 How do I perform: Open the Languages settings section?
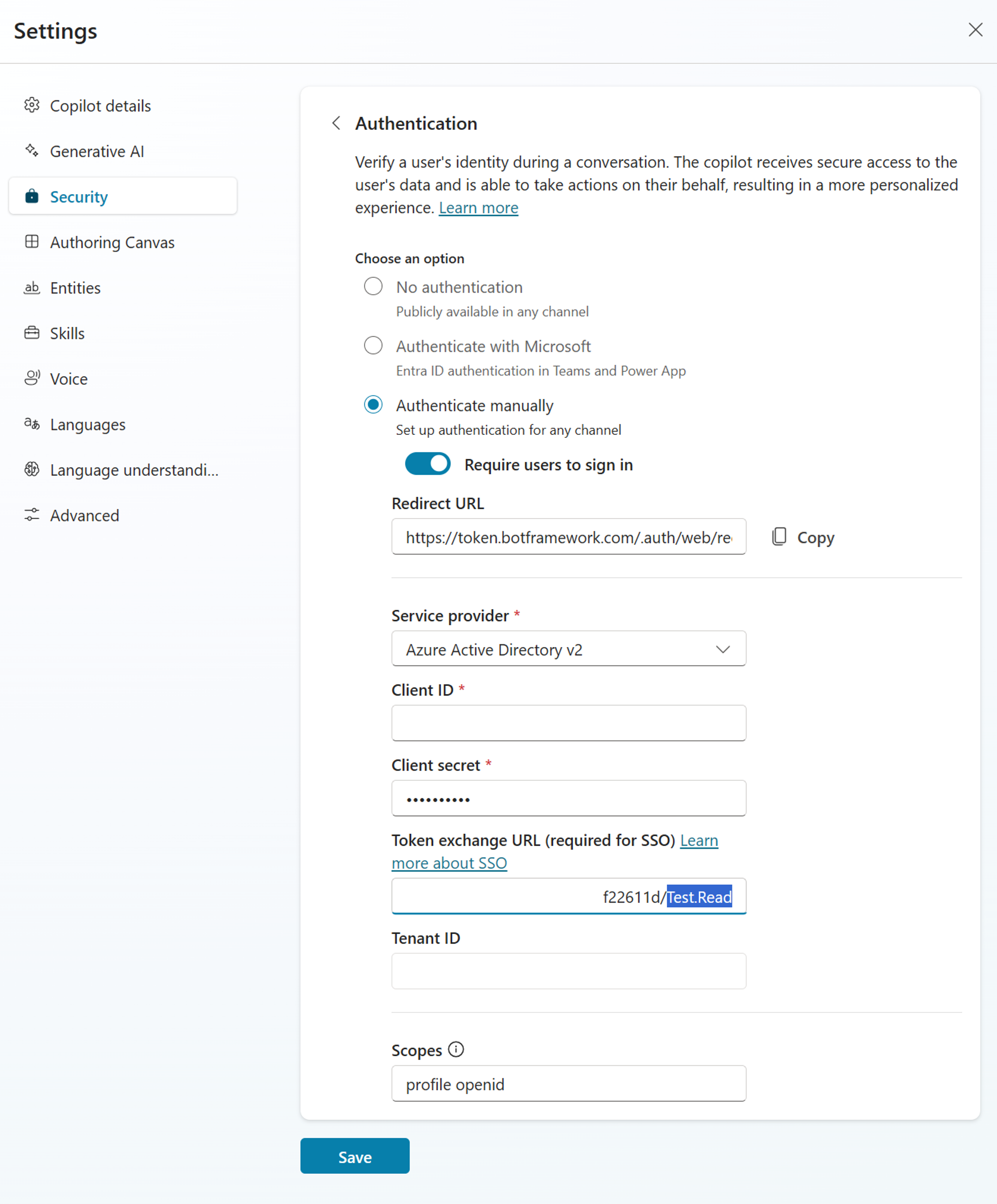point(88,424)
